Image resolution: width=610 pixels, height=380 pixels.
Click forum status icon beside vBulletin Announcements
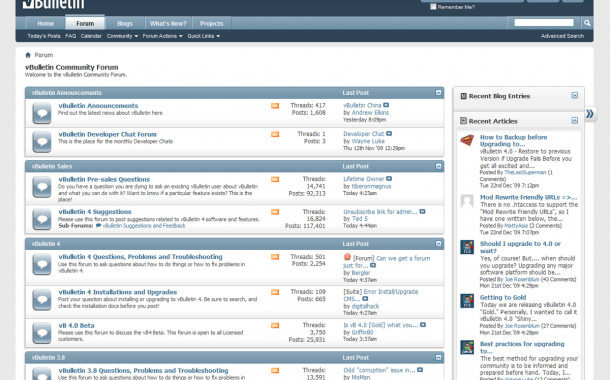click(42, 113)
